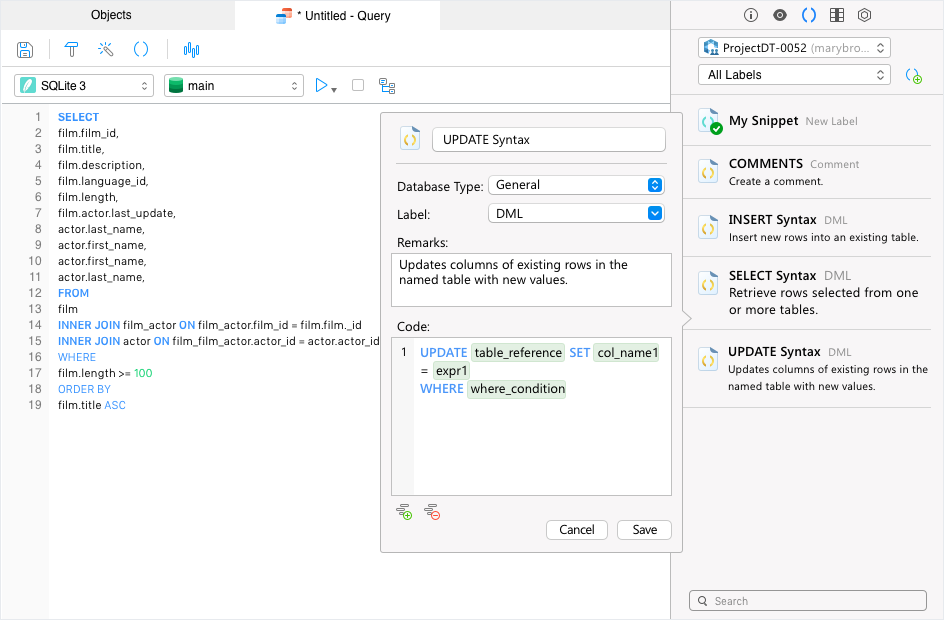Enable the checkbox beside the Run button
This screenshot has height=620, width=944.
click(x=357, y=85)
